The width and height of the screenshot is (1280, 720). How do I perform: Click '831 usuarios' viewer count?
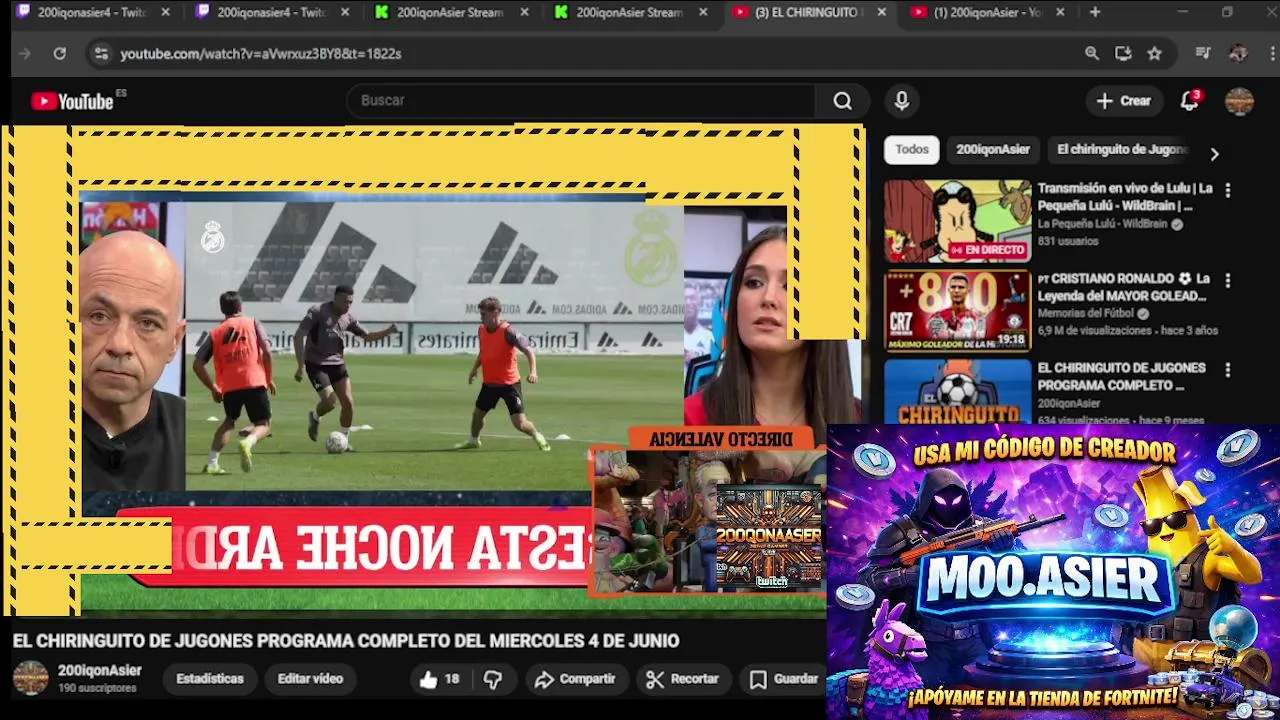[1068, 241]
